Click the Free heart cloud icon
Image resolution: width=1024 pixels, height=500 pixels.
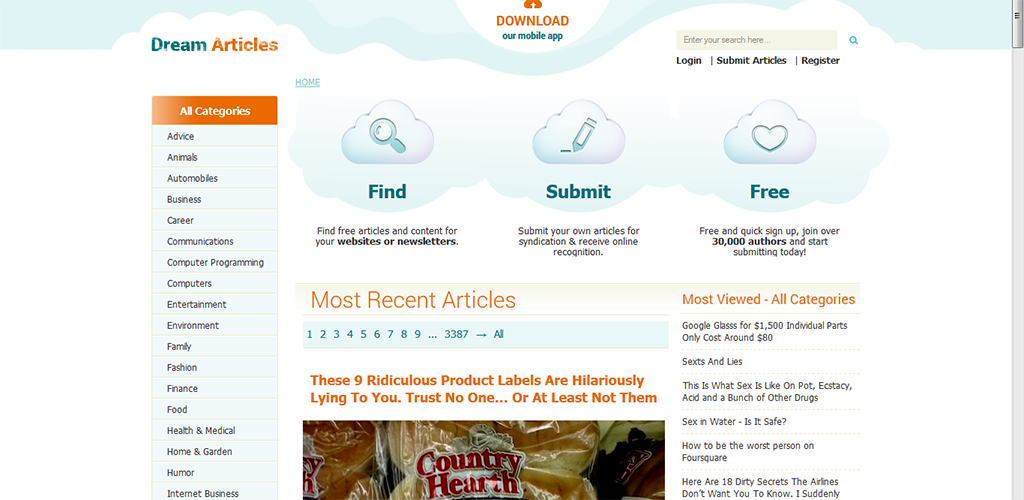(x=770, y=133)
